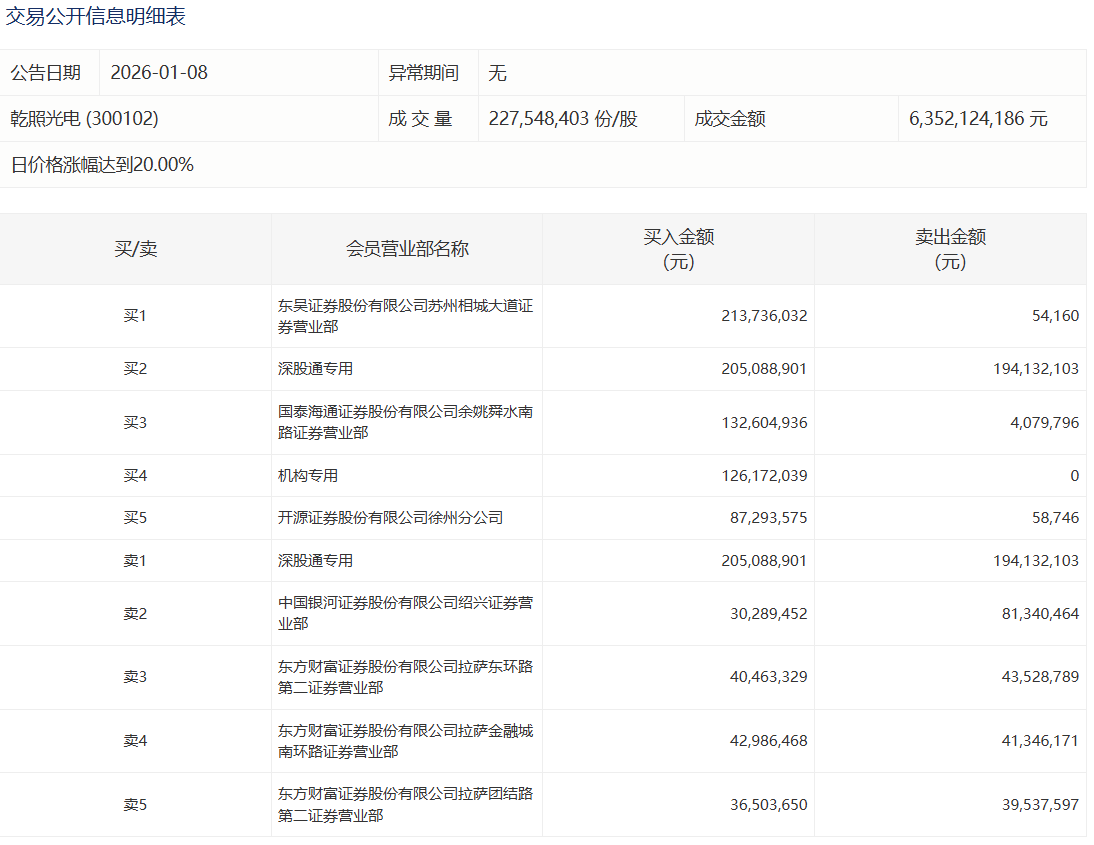Screen dimensions: 1094x845
Task: Click the 日价格涨幅达到20.00% reason text
Action: [102, 165]
